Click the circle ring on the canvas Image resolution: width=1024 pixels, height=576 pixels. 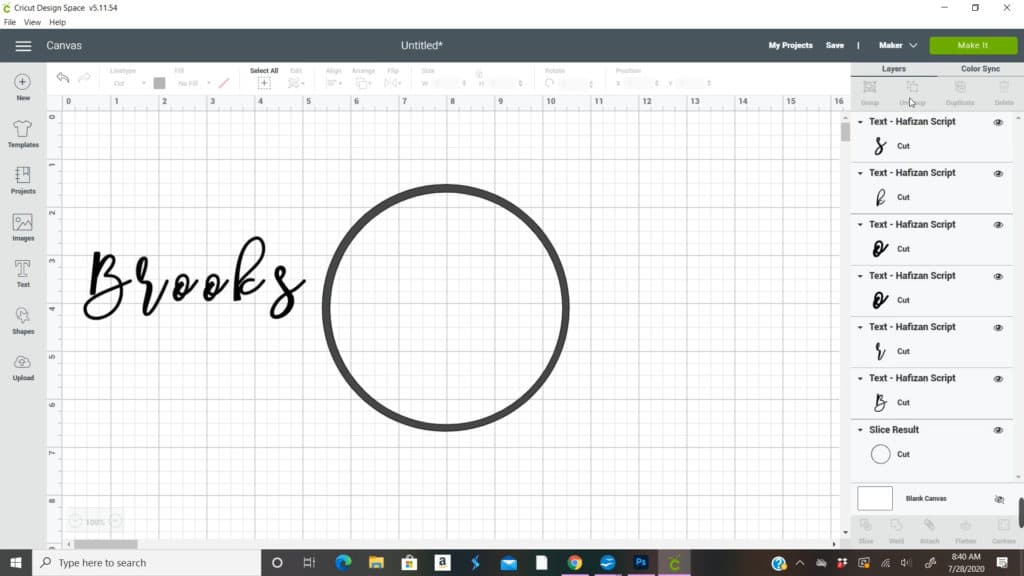pyautogui.click(x=446, y=189)
